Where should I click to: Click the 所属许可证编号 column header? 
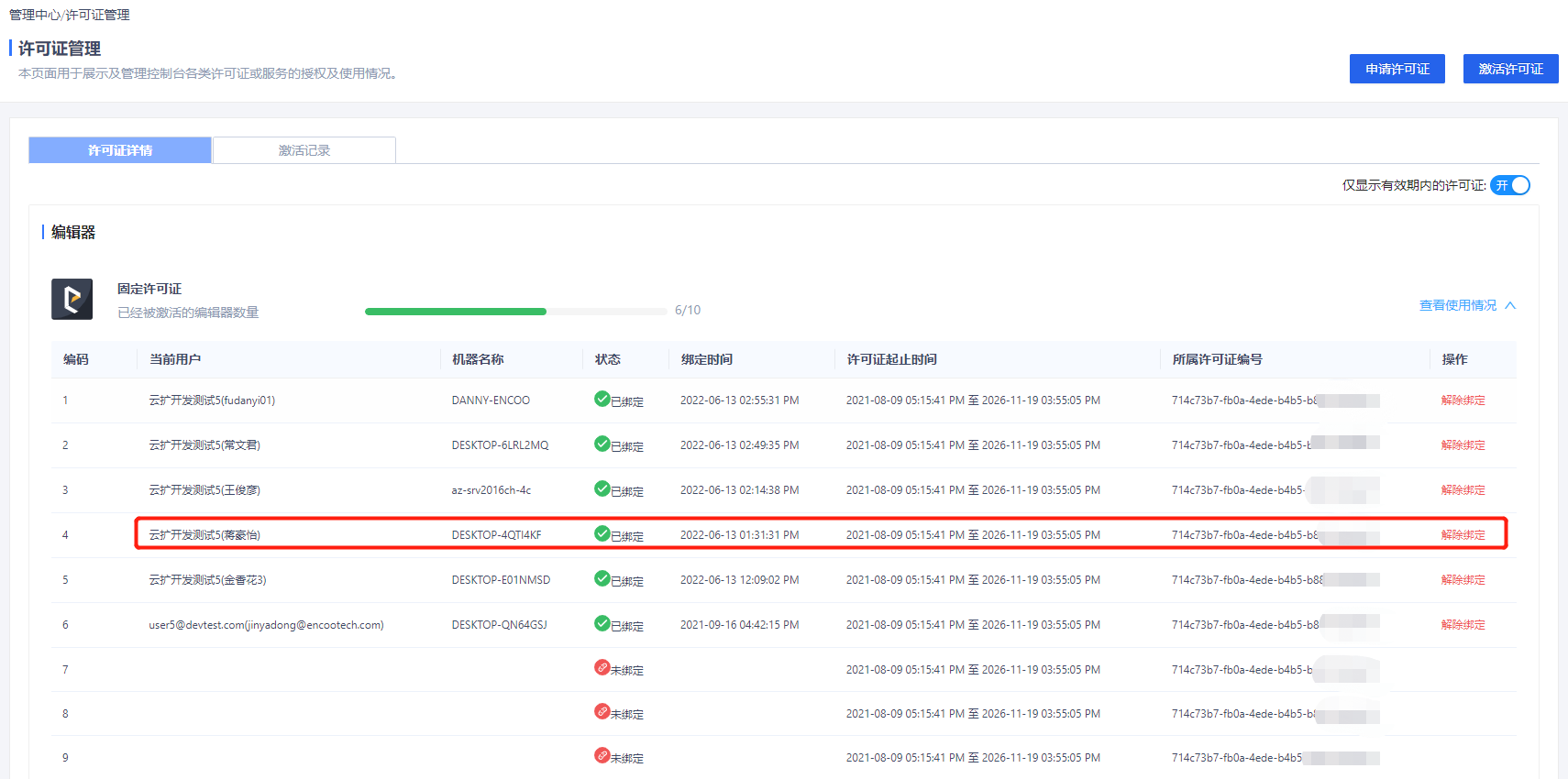point(1217,359)
